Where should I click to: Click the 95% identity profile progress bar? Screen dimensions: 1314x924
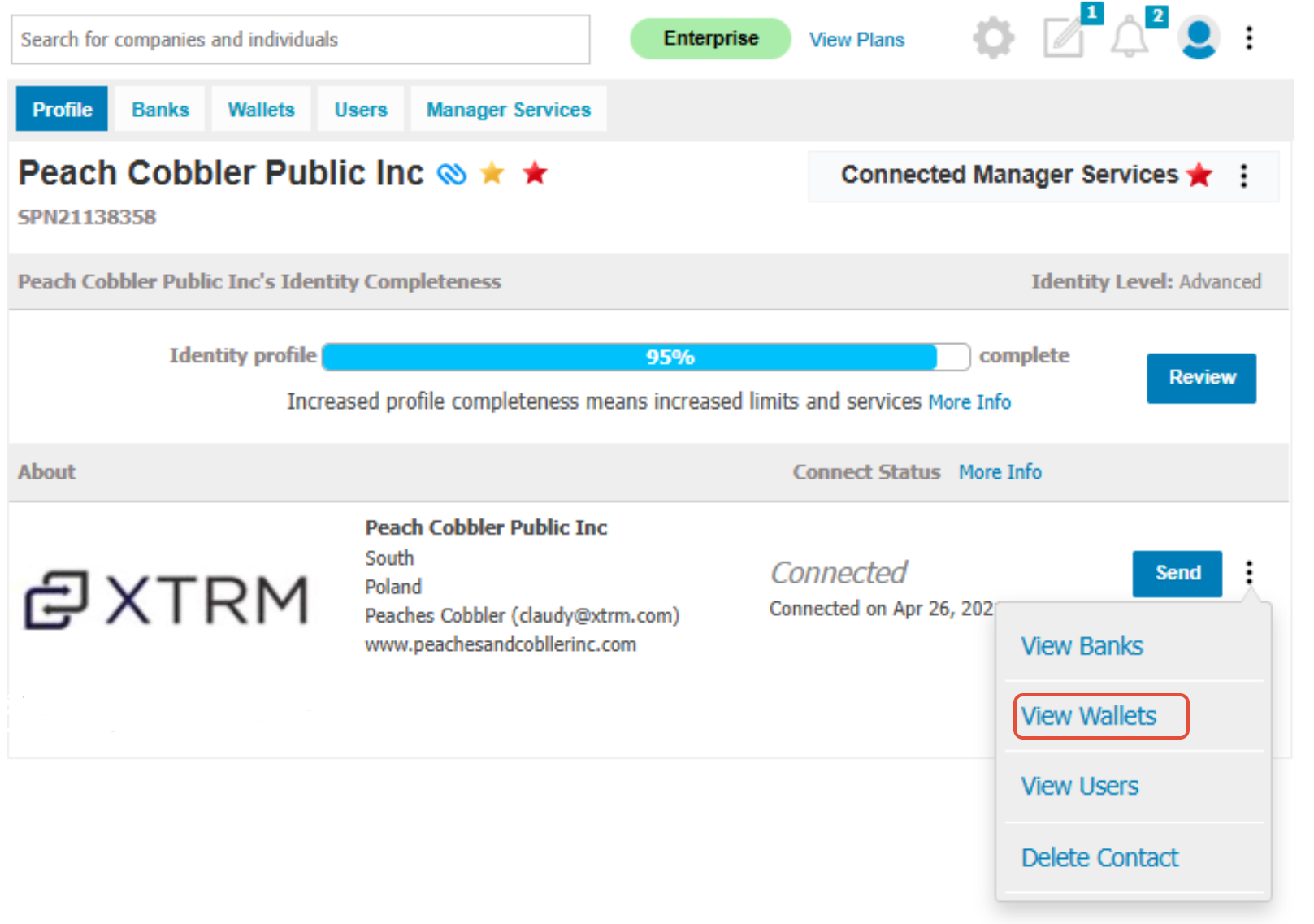(646, 357)
